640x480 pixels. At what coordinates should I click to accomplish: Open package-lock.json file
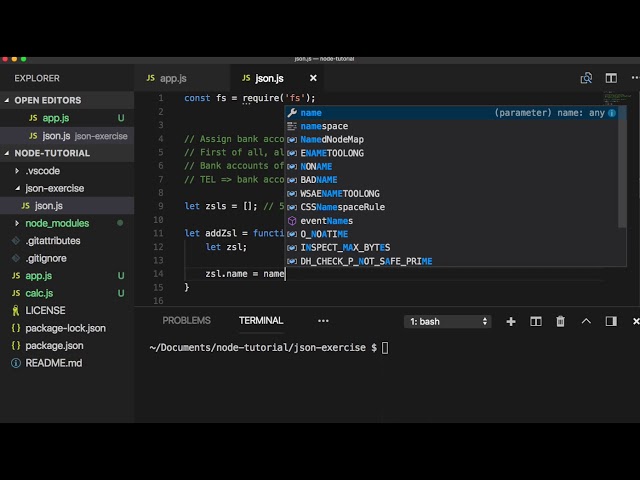[x=67, y=328]
